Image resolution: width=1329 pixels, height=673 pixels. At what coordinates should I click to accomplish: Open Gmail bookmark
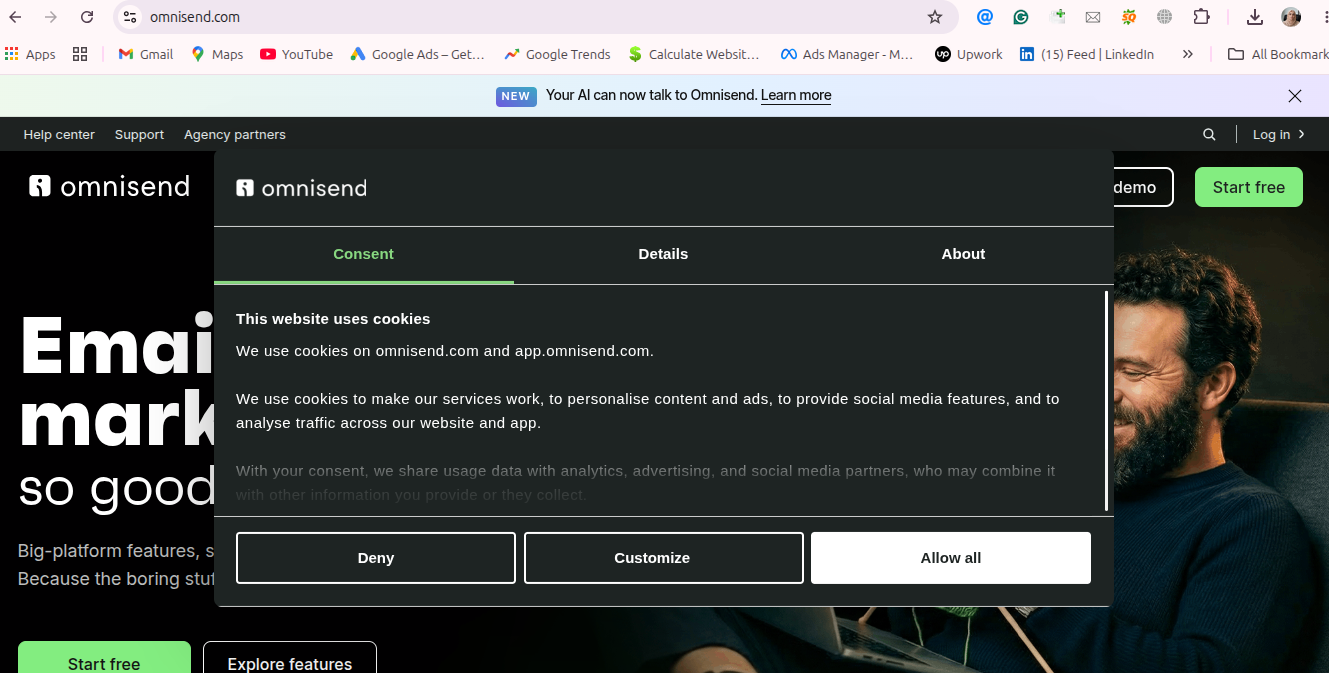(146, 54)
